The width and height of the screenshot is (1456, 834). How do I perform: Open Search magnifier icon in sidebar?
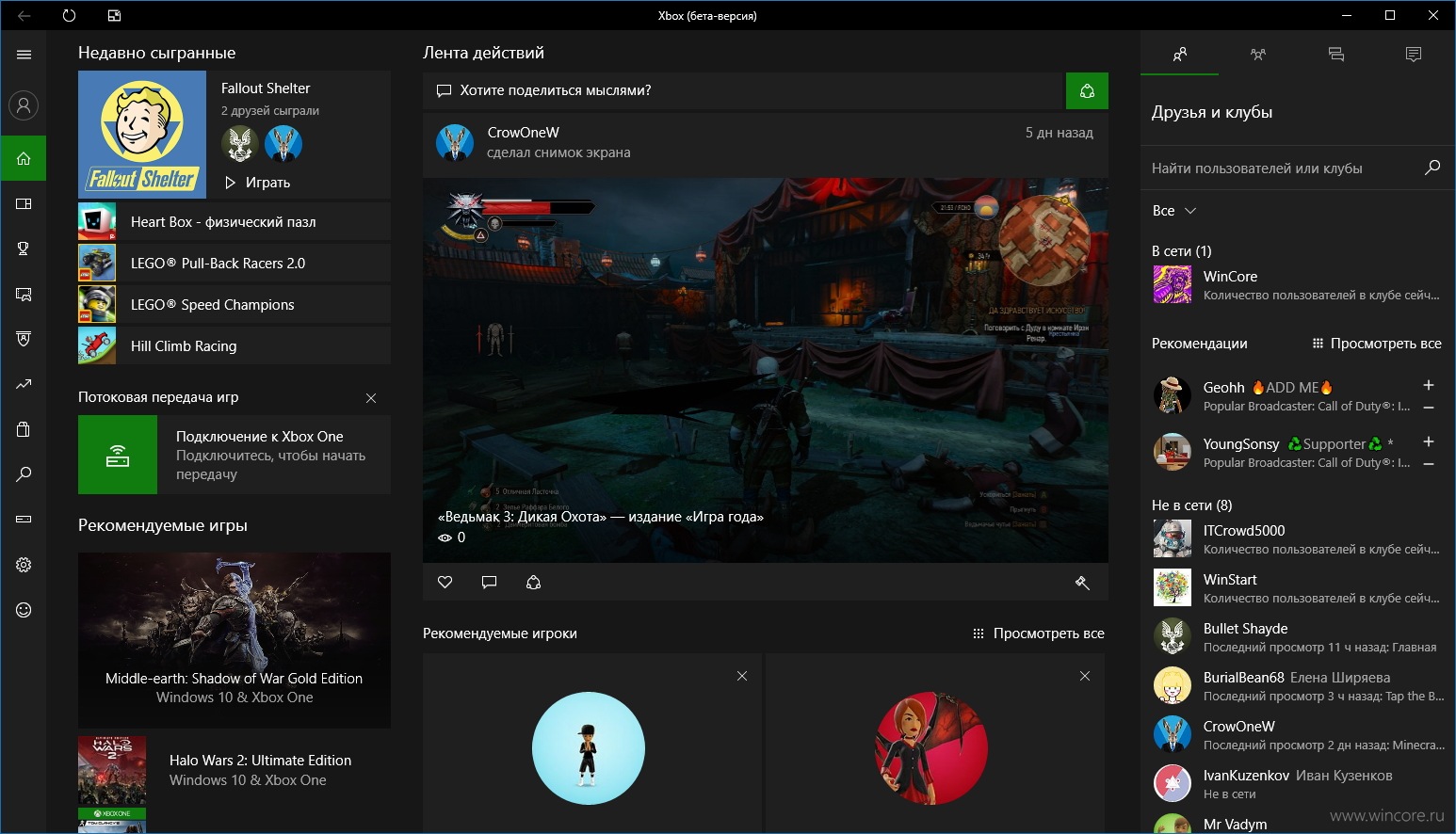click(x=24, y=474)
